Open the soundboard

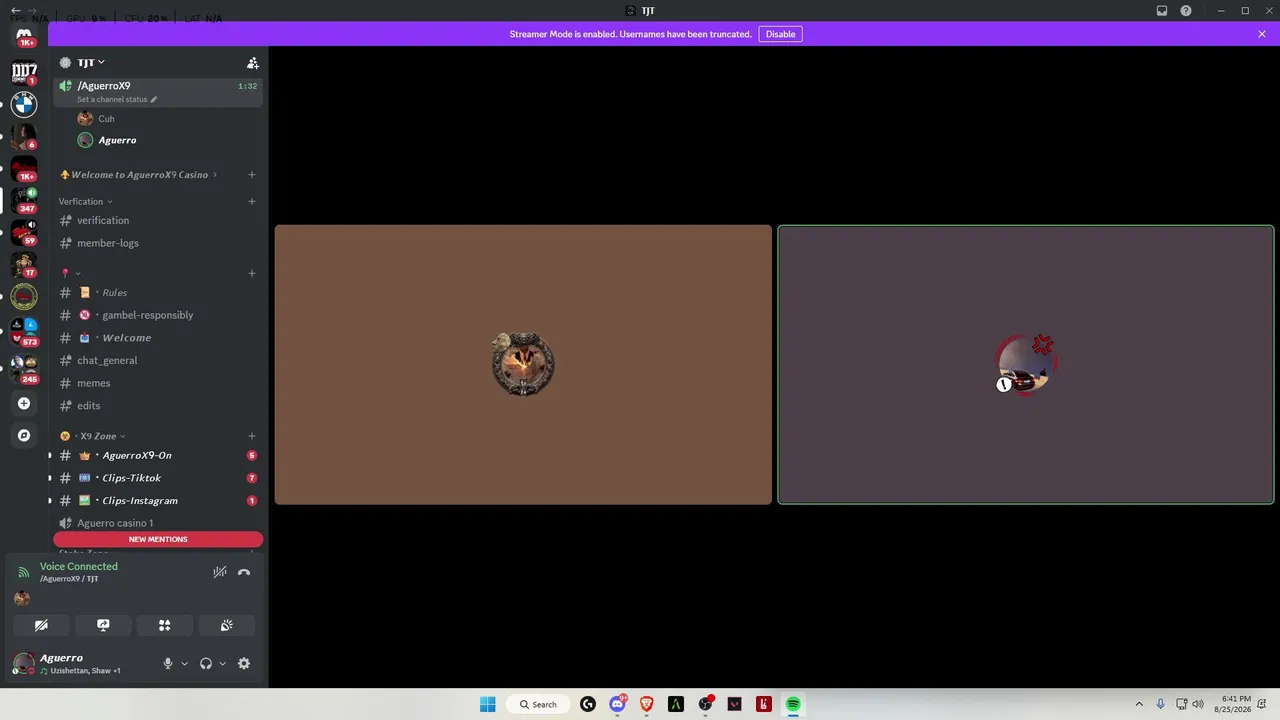227,625
